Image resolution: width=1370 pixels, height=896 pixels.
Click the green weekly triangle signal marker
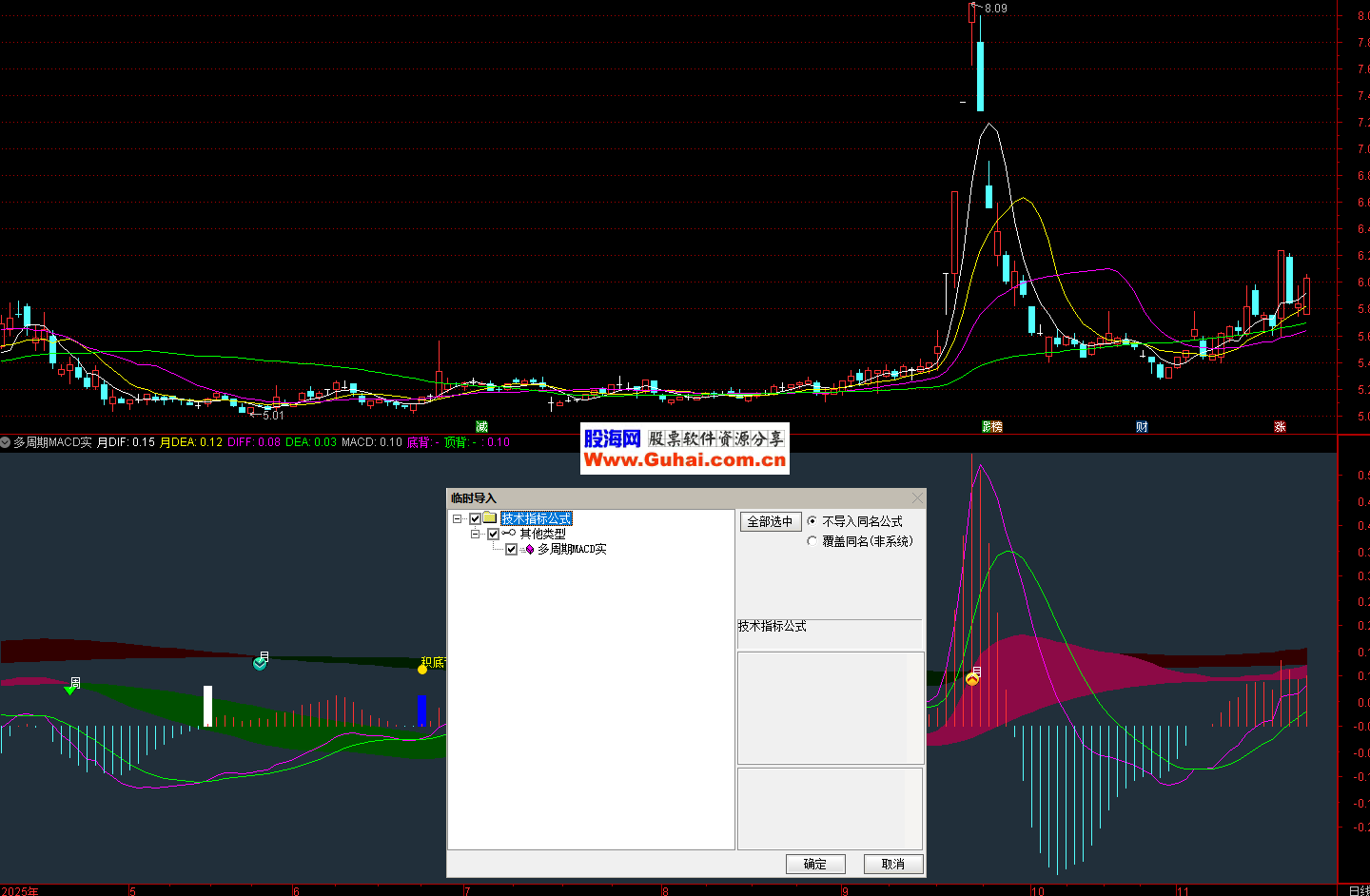point(69,689)
